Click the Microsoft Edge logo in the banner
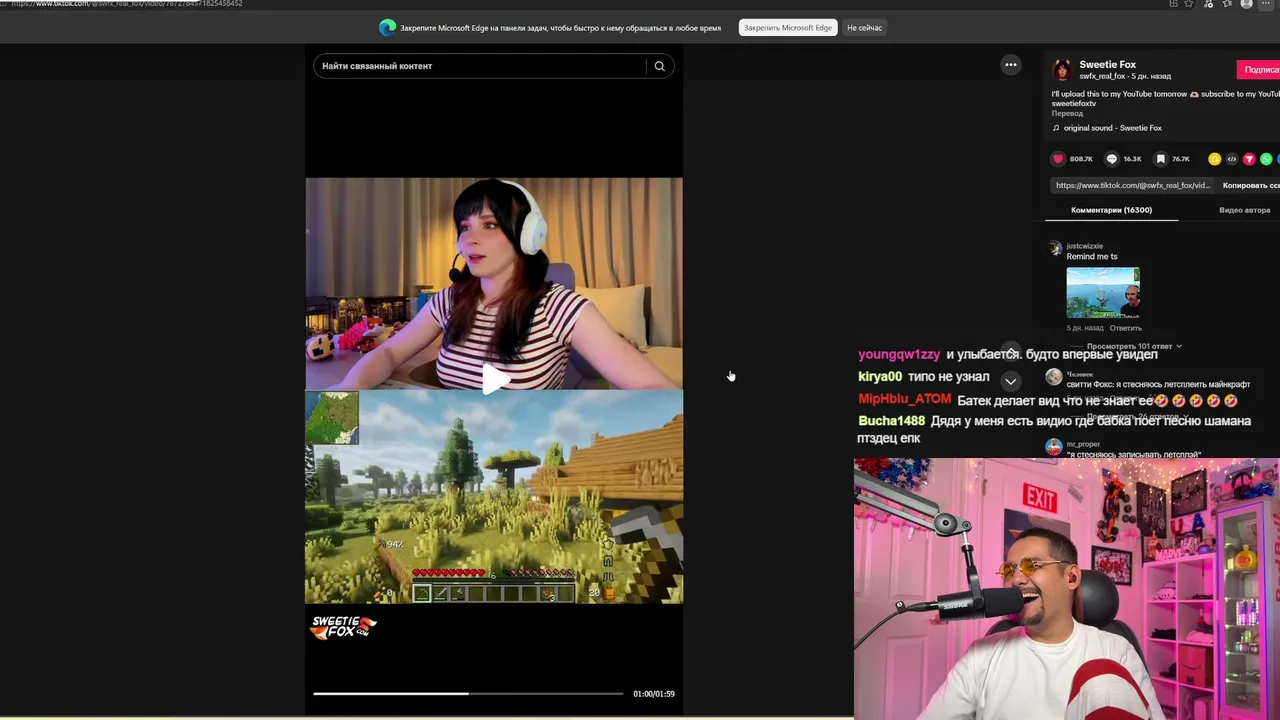 [x=387, y=28]
